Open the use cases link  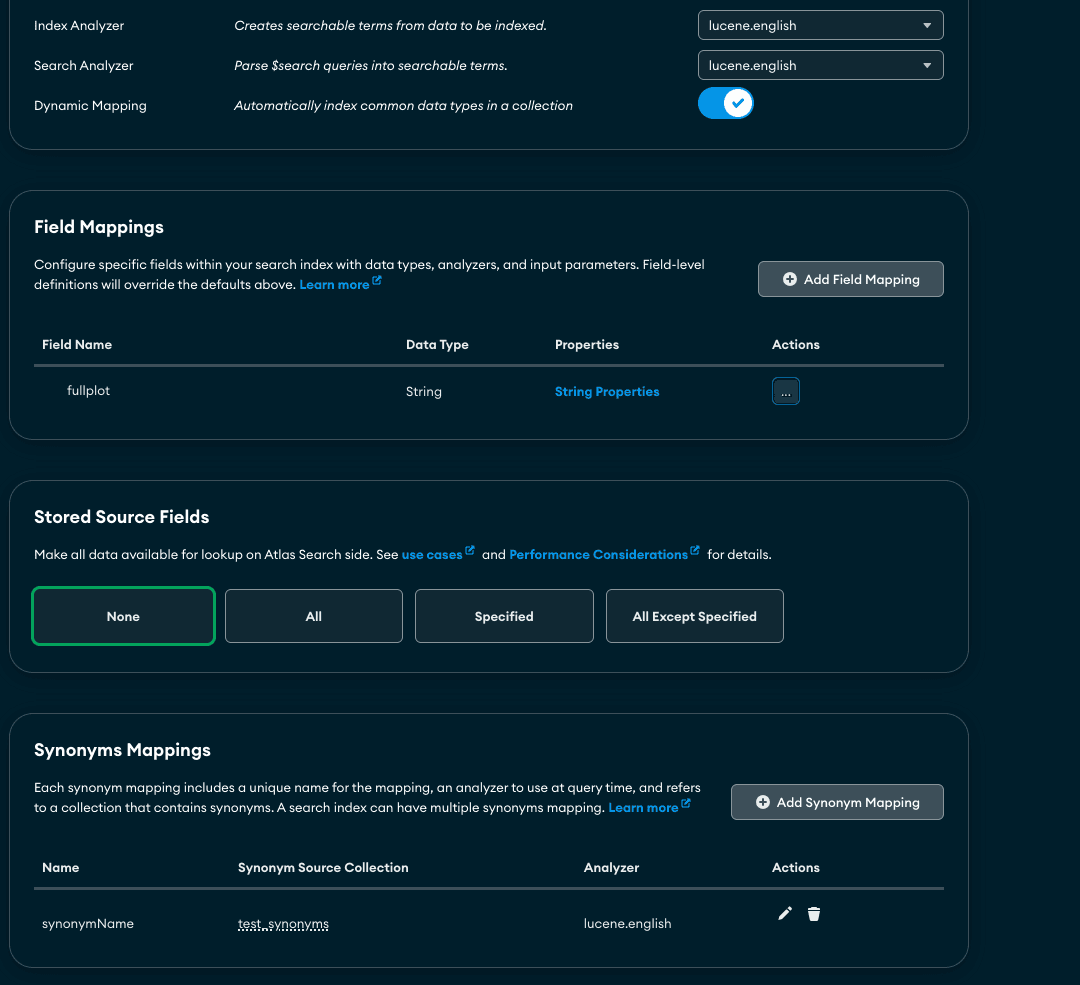point(431,554)
